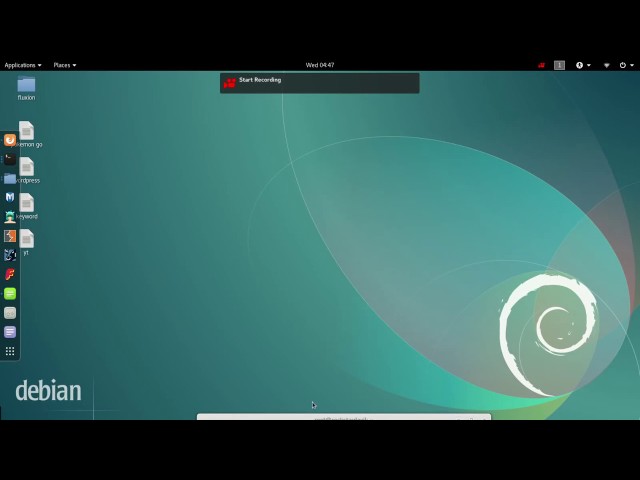Select the keyword file
The height and width of the screenshot is (480, 640).
[27, 206]
